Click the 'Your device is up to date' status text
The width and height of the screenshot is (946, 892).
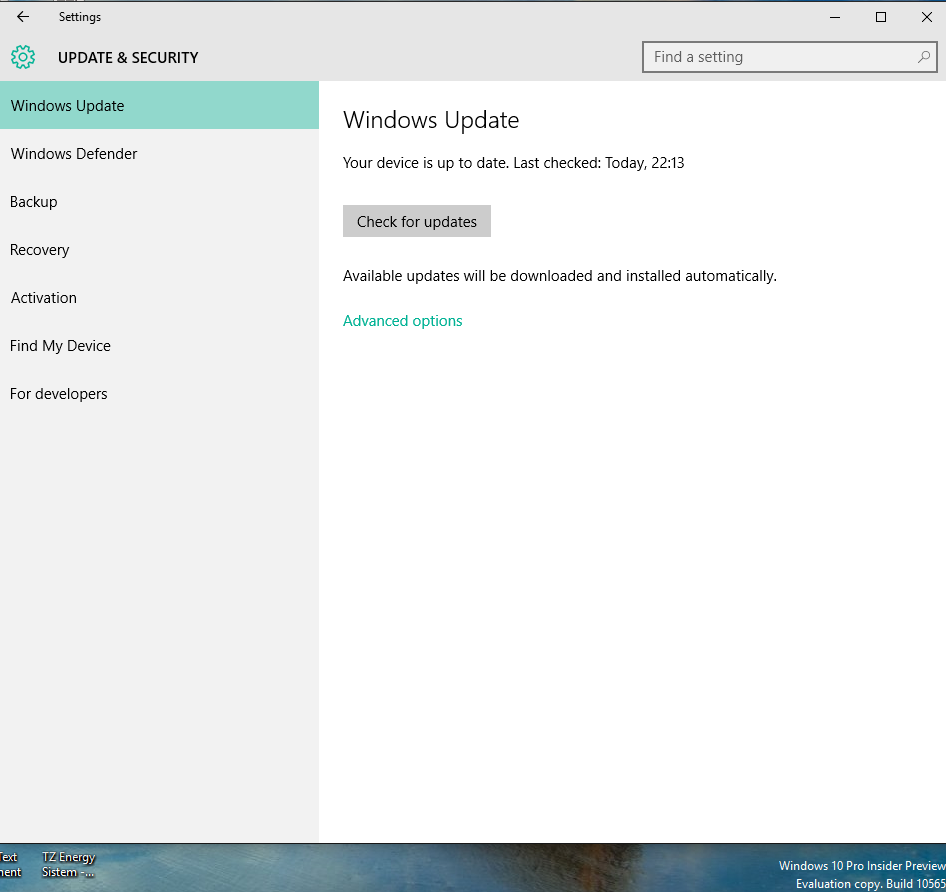click(x=513, y=163)
